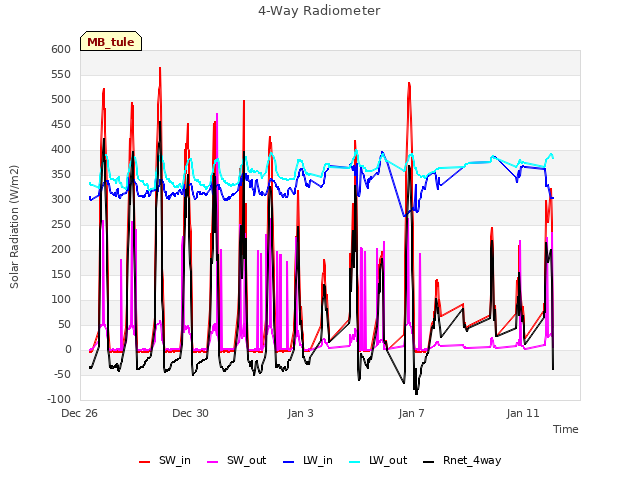Select the MB_tule annotation label
This screenshot has height=480, width=640.
pos(111,42)
